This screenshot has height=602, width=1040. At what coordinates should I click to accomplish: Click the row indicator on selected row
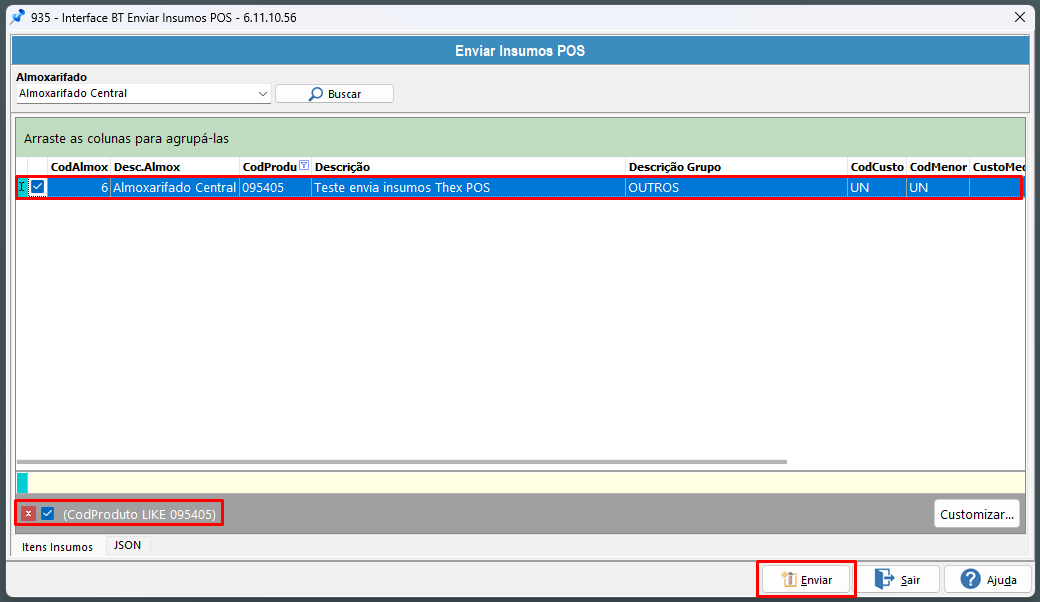pyautogui.click(x=22, y=188)
